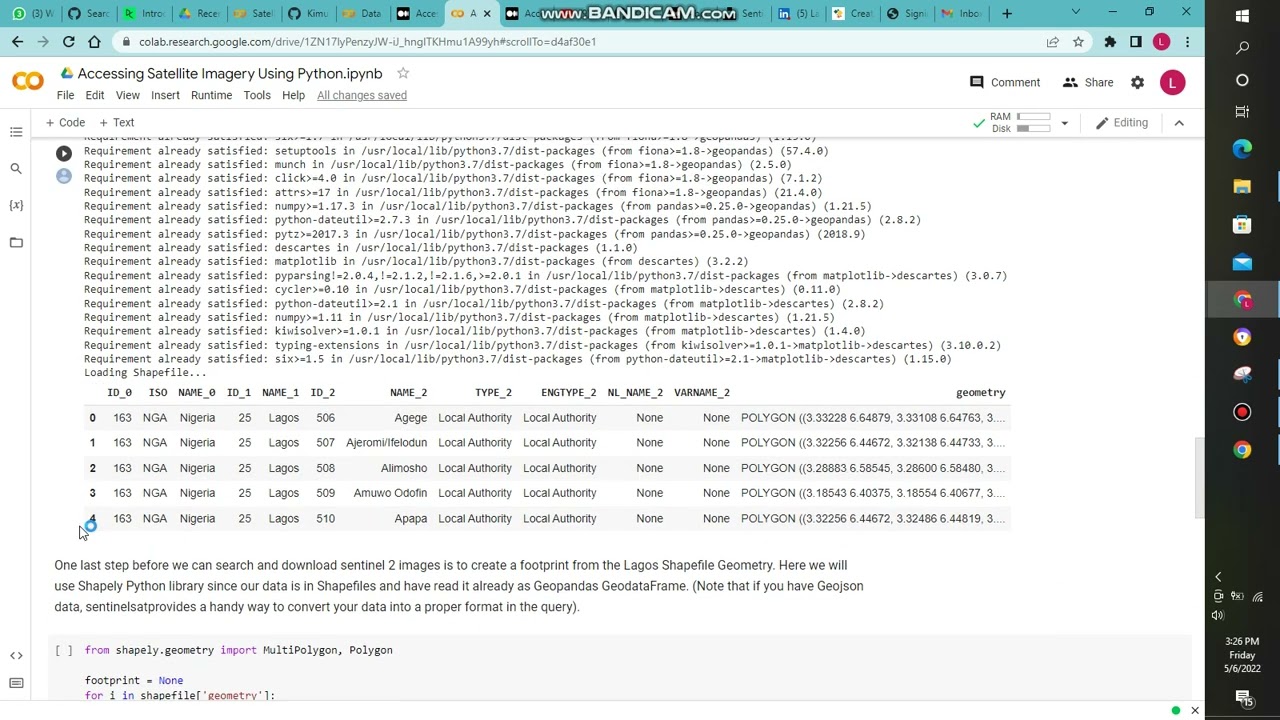Image resolution: width=1280 pixels, height=720 pixels.
Task: Open the Chrome extensions puzzle icon
Action: point(1110,42)
